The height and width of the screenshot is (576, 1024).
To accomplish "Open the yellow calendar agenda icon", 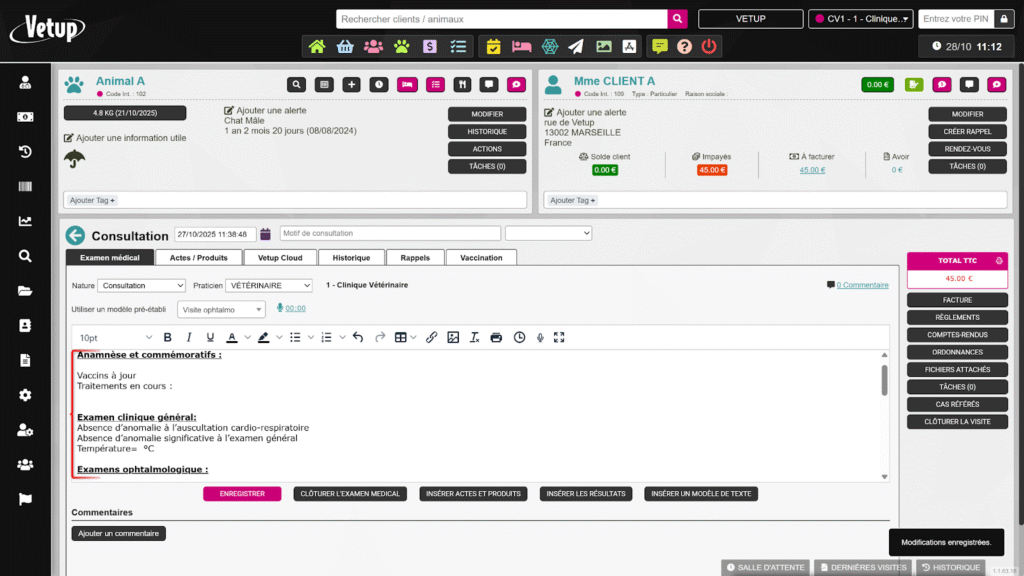I will pos(493,46).
